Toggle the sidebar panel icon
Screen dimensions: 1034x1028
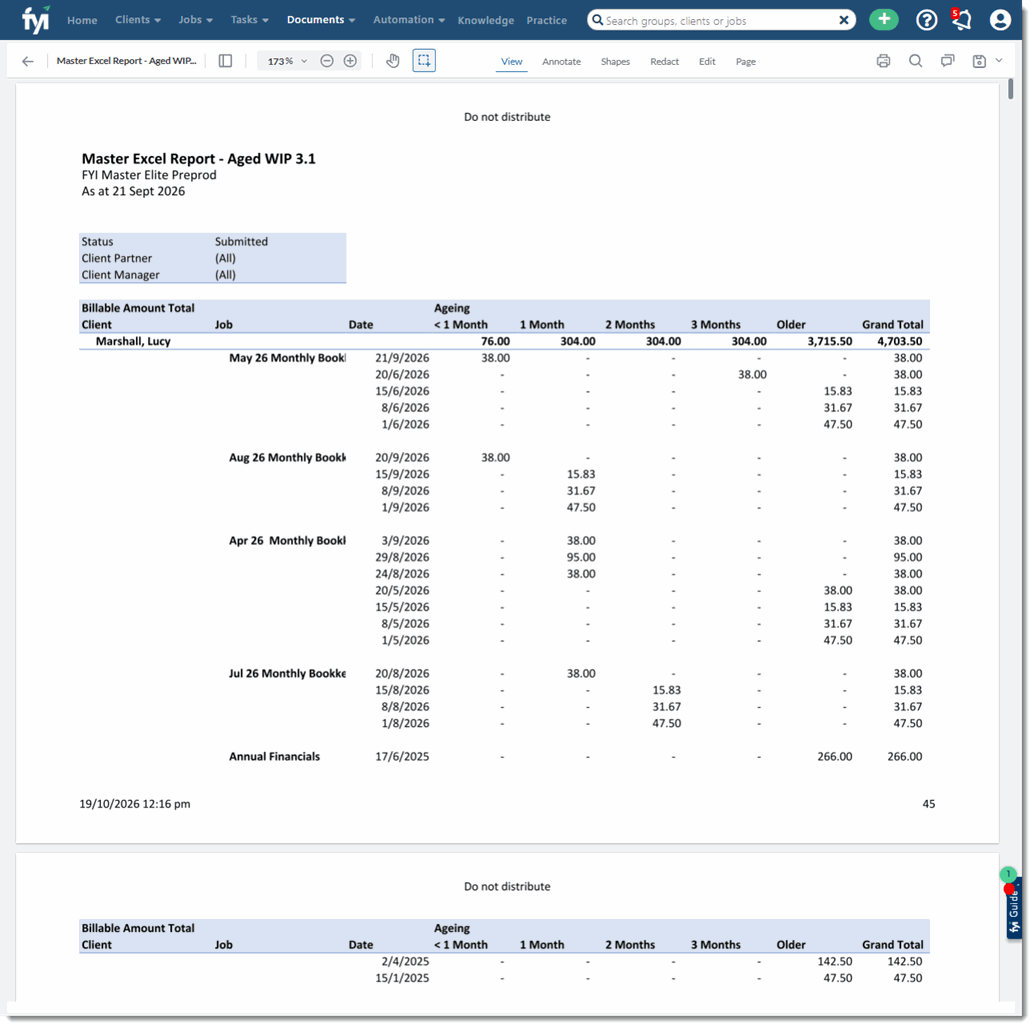226,61
